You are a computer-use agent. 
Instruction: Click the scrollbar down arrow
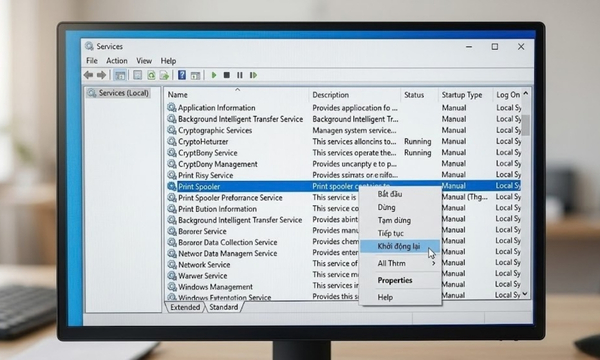(525, 294)
